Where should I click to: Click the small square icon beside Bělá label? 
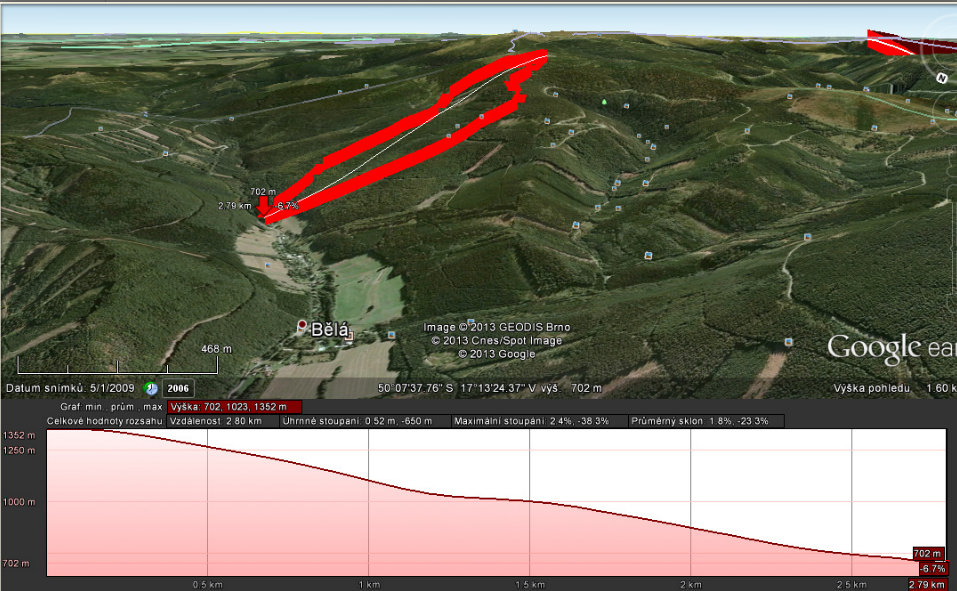[x=349, y=338]
